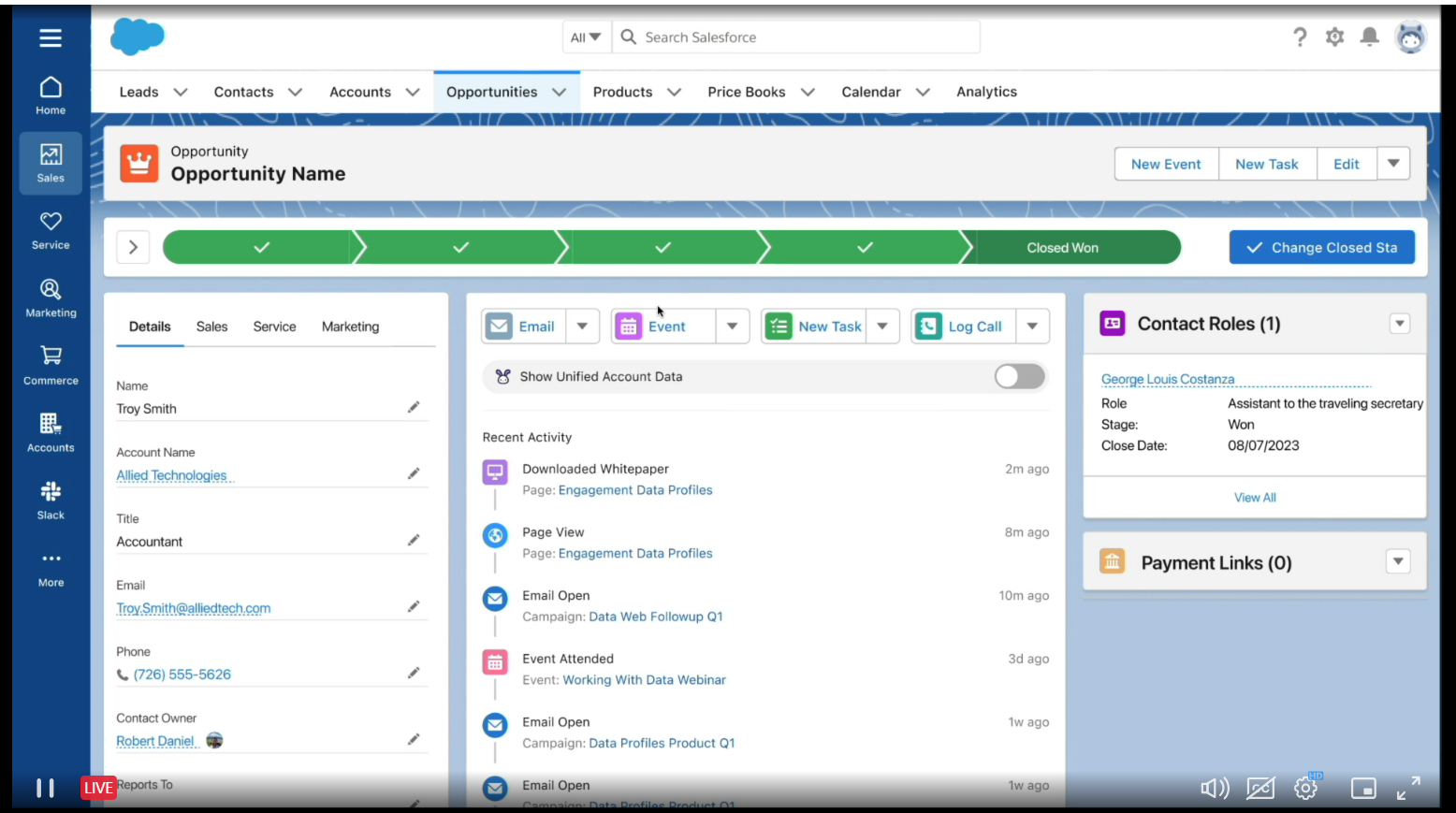1456x813 pixels.
Task: Click the Downloaded Whitepaper activity icon
Action: coord(495,472)
